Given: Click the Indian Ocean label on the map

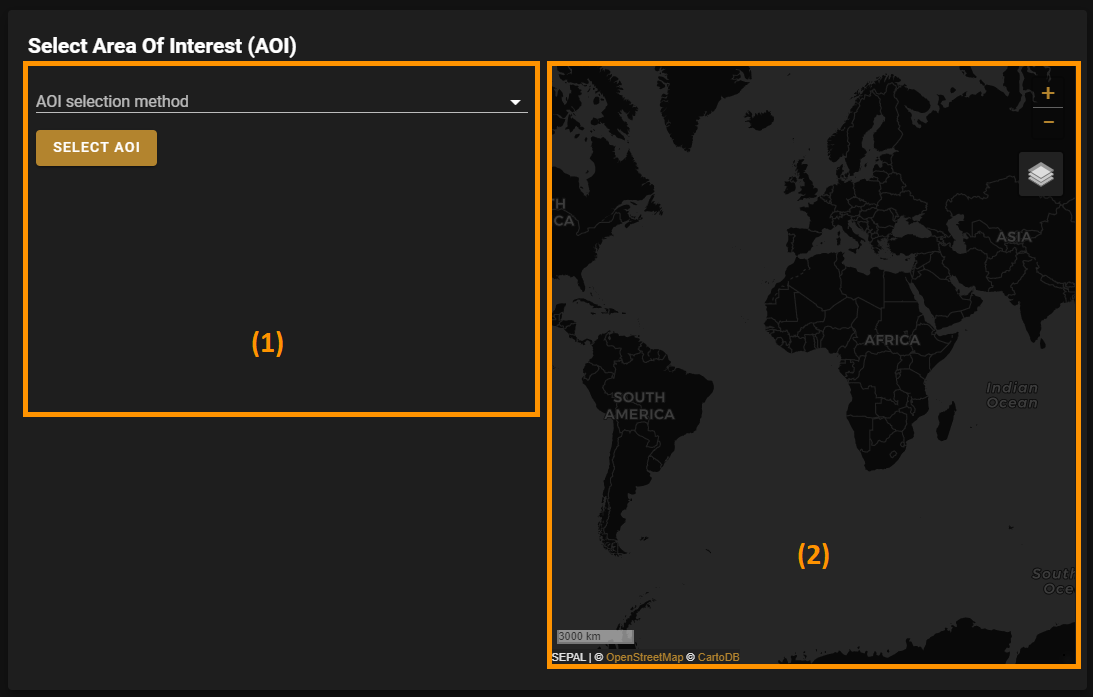Looking at the screenshot, I should tap(1011, 395).
